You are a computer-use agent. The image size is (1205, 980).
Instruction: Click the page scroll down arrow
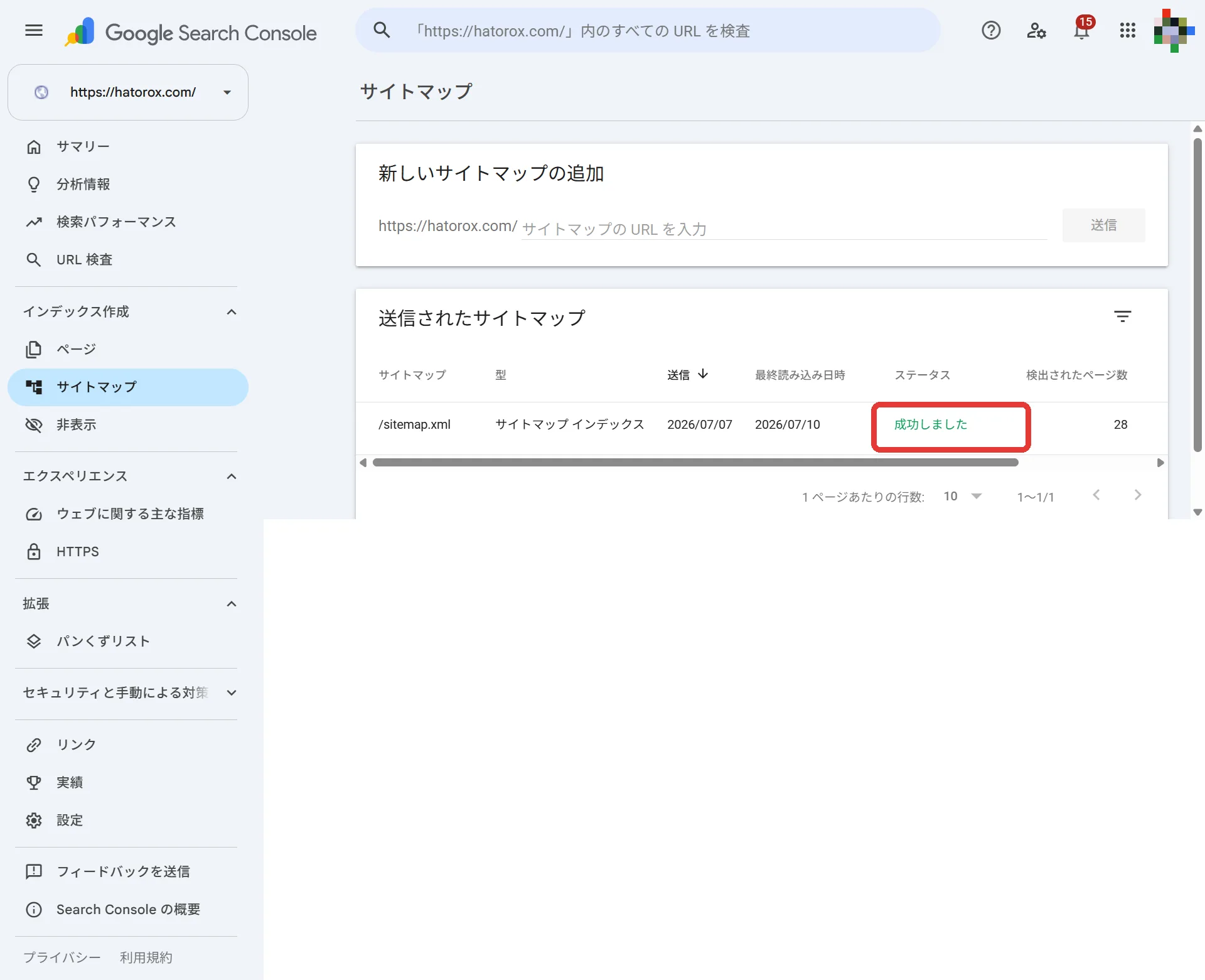[x=1197, y=512]
